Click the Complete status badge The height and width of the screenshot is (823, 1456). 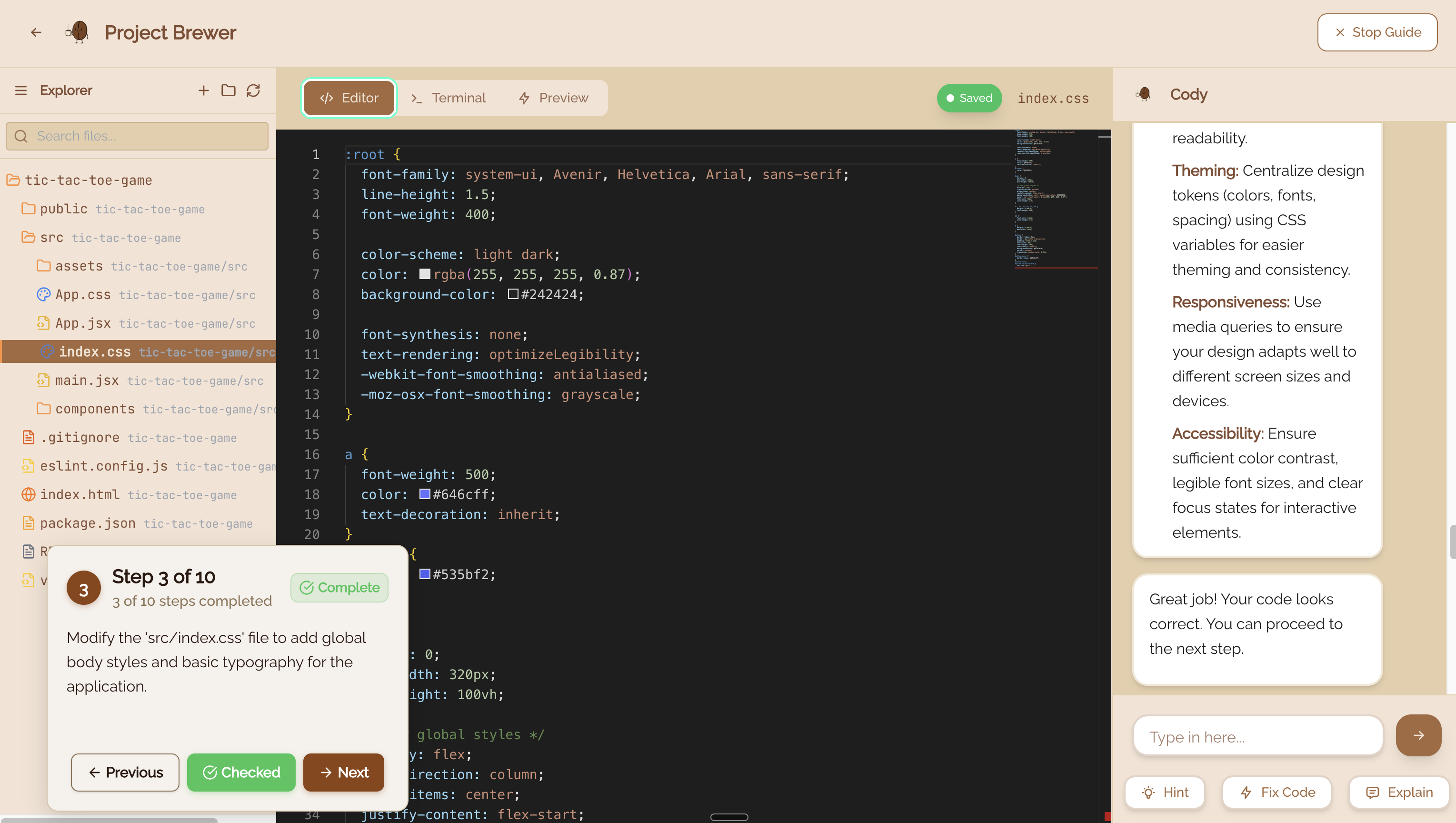click(339, 587)
